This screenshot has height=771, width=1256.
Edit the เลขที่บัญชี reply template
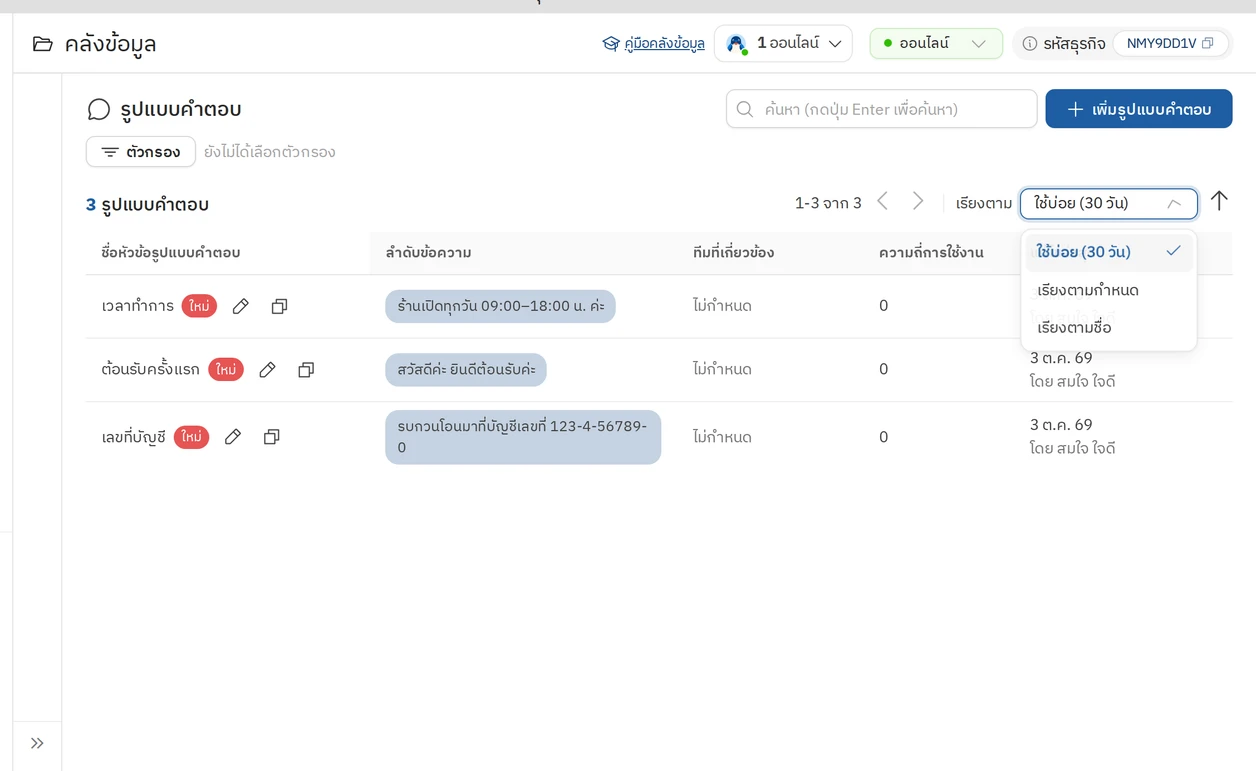[233, 437]
